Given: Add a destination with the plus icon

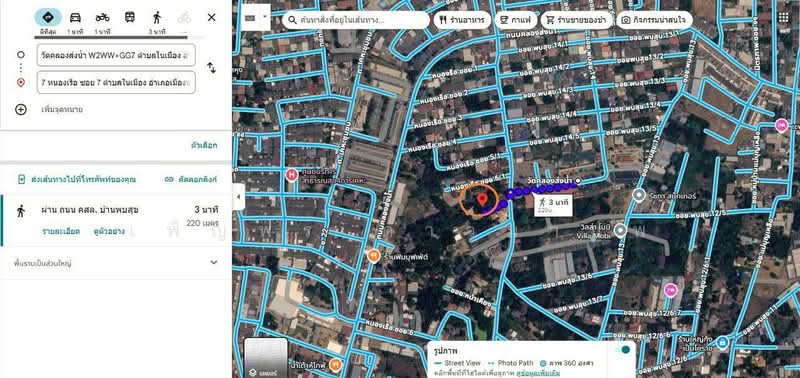Looking at the screenshot, I should click(20, 109).
